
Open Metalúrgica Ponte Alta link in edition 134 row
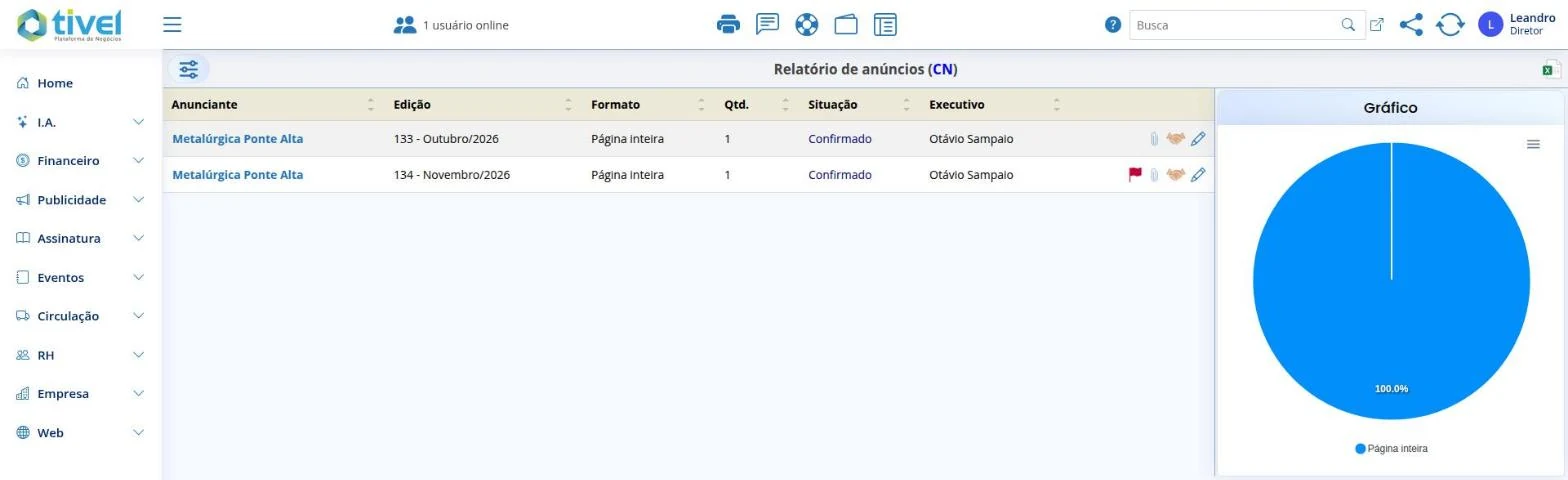(238, 175)
